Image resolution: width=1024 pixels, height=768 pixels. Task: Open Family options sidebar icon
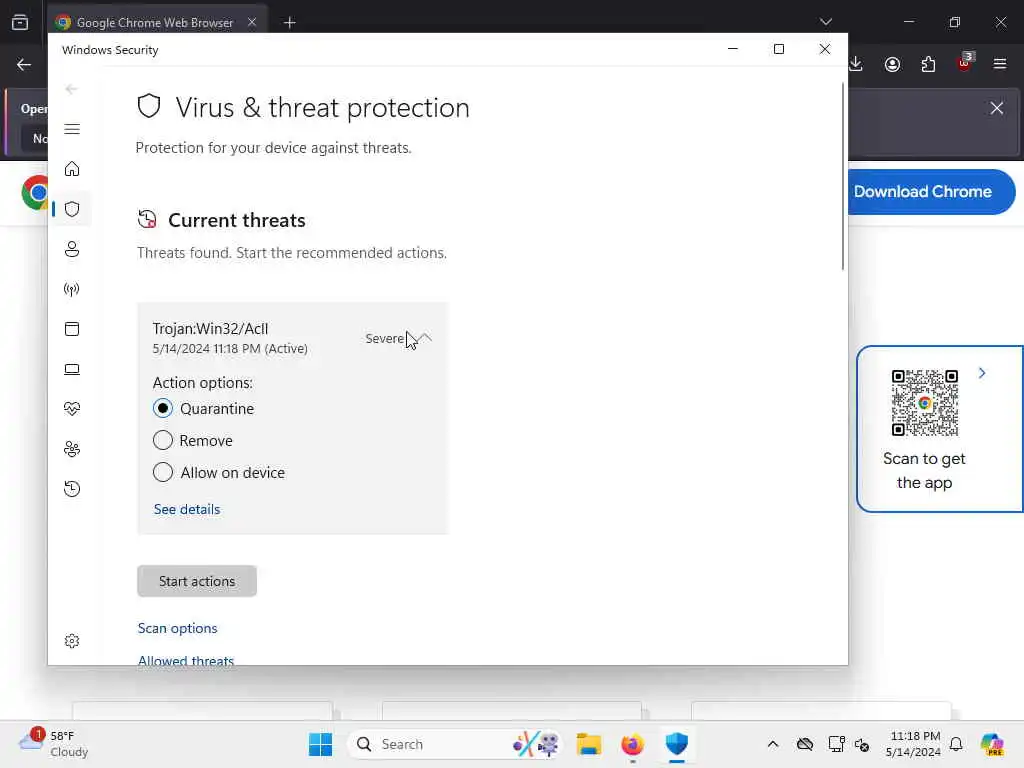coord(72,449)
